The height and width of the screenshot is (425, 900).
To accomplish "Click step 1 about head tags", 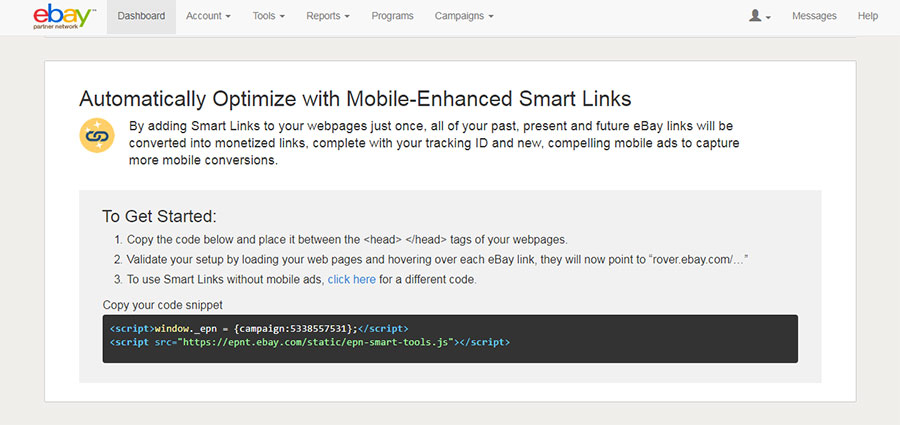I will coord(340,239).
